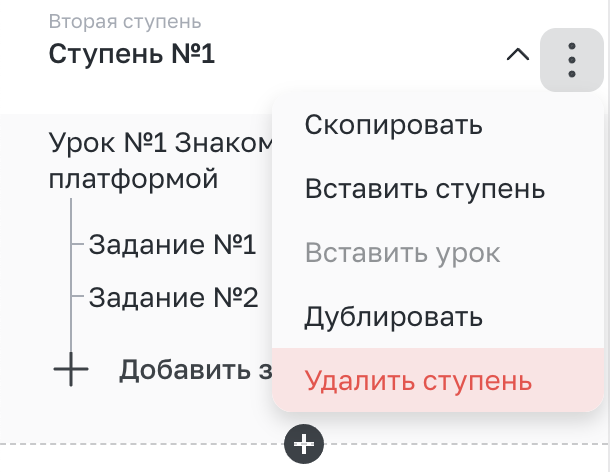This screenshot has width=610, height=472.
Task: Click the Добавить text button under tasks
Action: tap(195, 370)
